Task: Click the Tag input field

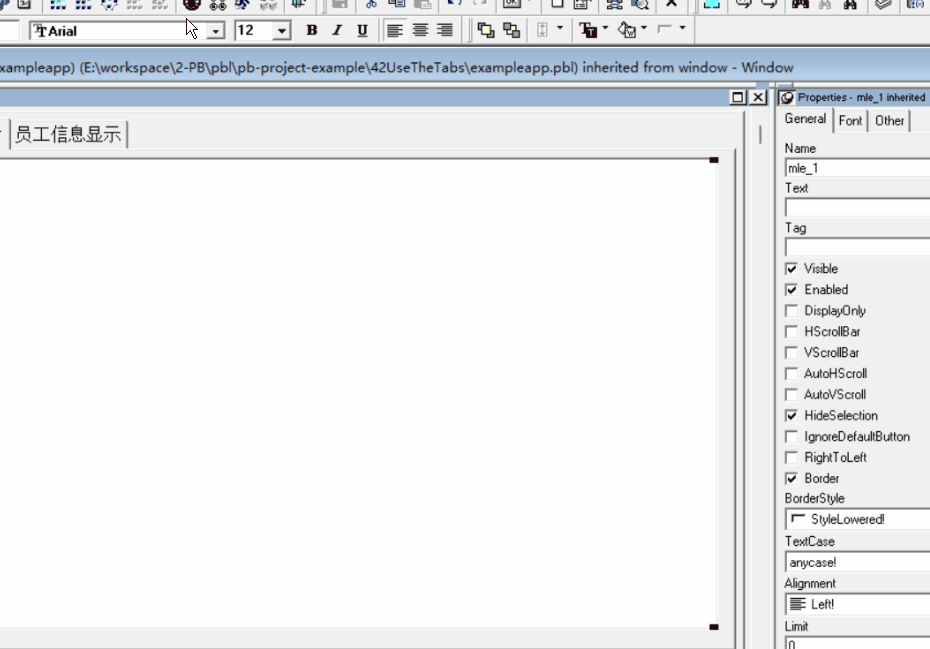Action: [x=858, y=247]
